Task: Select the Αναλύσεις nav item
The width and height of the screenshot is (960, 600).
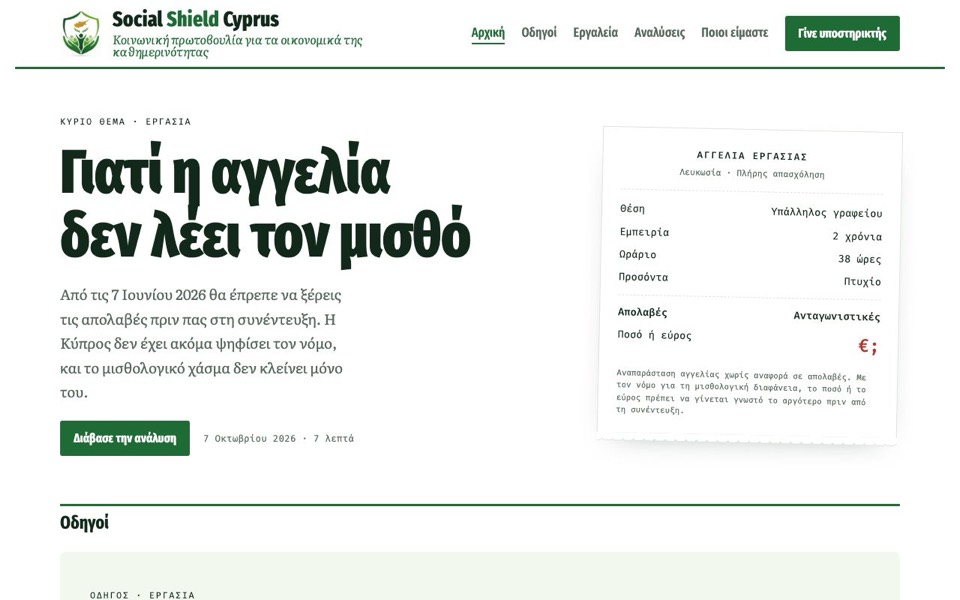Action: point(659,32)
